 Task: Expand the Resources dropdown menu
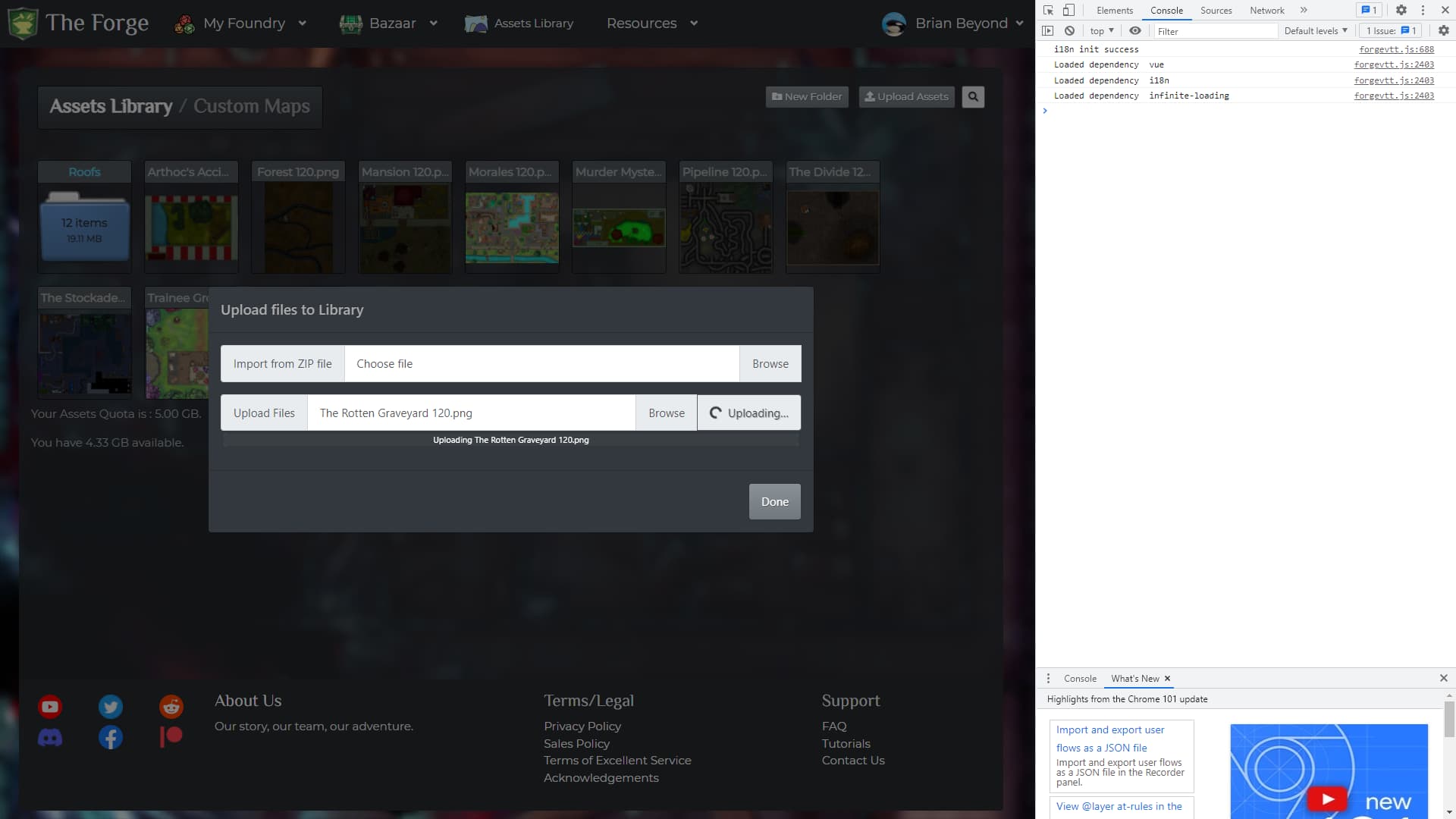[x=651, y=24]
